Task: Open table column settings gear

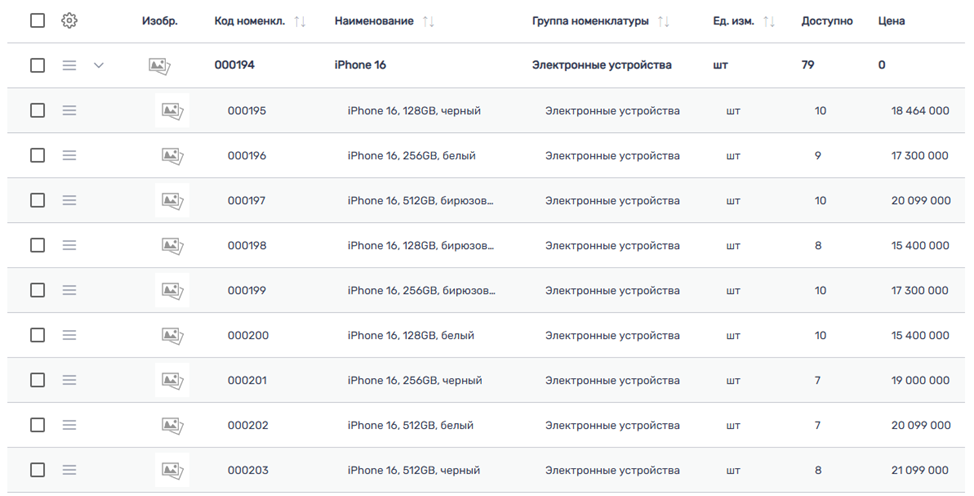Action: pyautogui.click(x=69, y=21)
